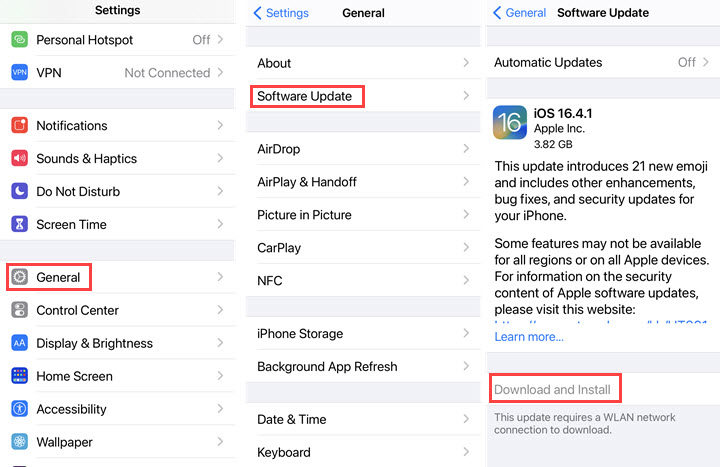Open AirDrop settings
This screenshot has height=467, width=720.
pyautogui.click(x=363, y=149)
